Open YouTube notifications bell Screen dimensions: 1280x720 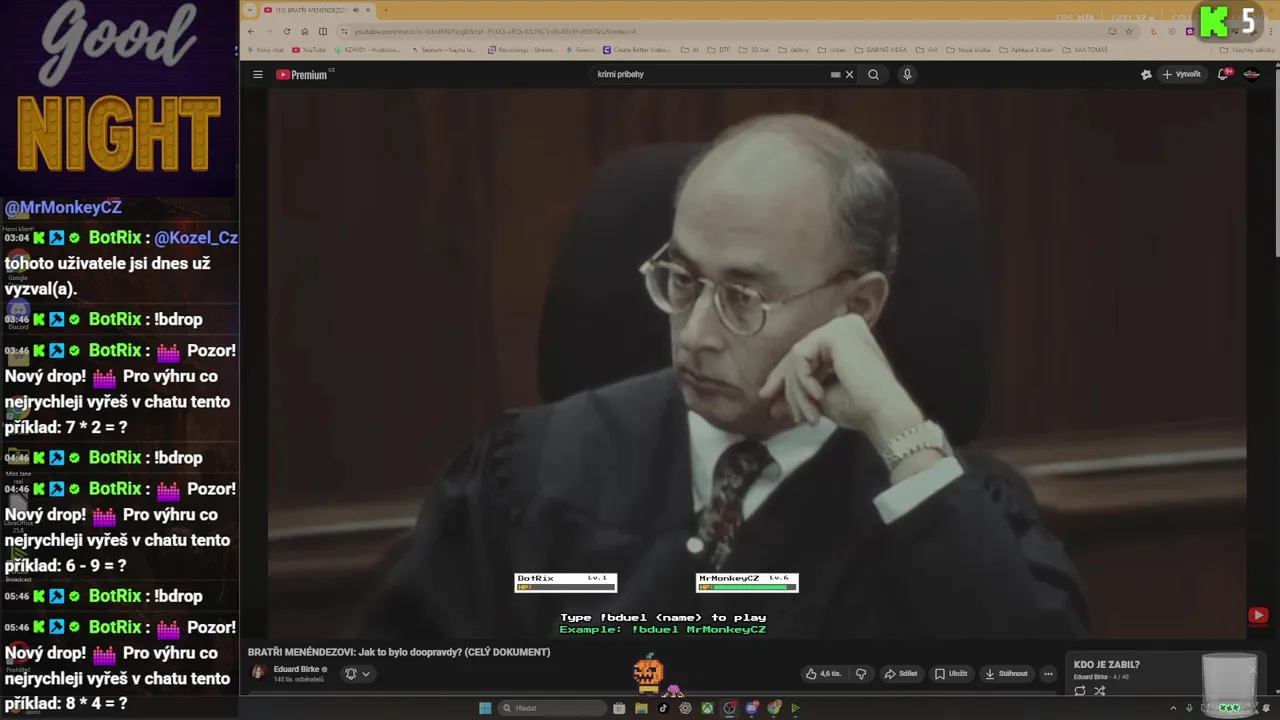click(1223, 74)
